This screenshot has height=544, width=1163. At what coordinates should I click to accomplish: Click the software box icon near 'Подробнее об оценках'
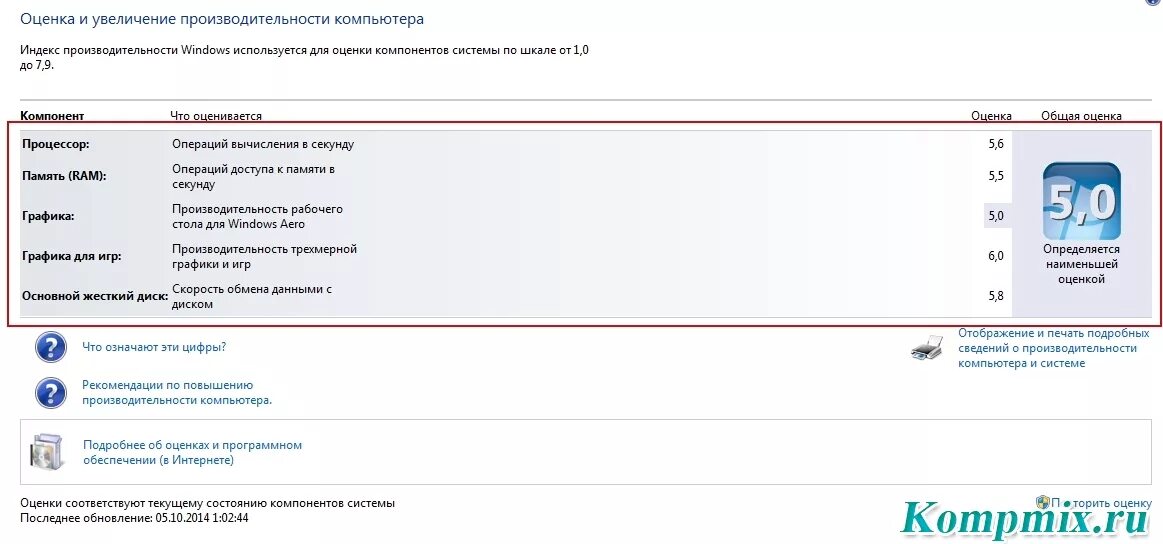coord(48,453)
